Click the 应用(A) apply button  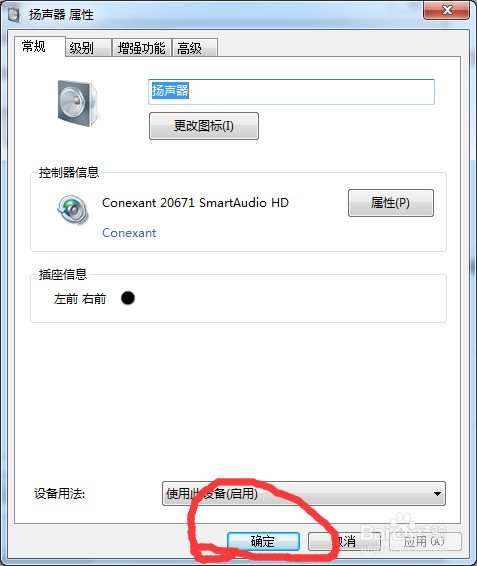tap(425, 541)
